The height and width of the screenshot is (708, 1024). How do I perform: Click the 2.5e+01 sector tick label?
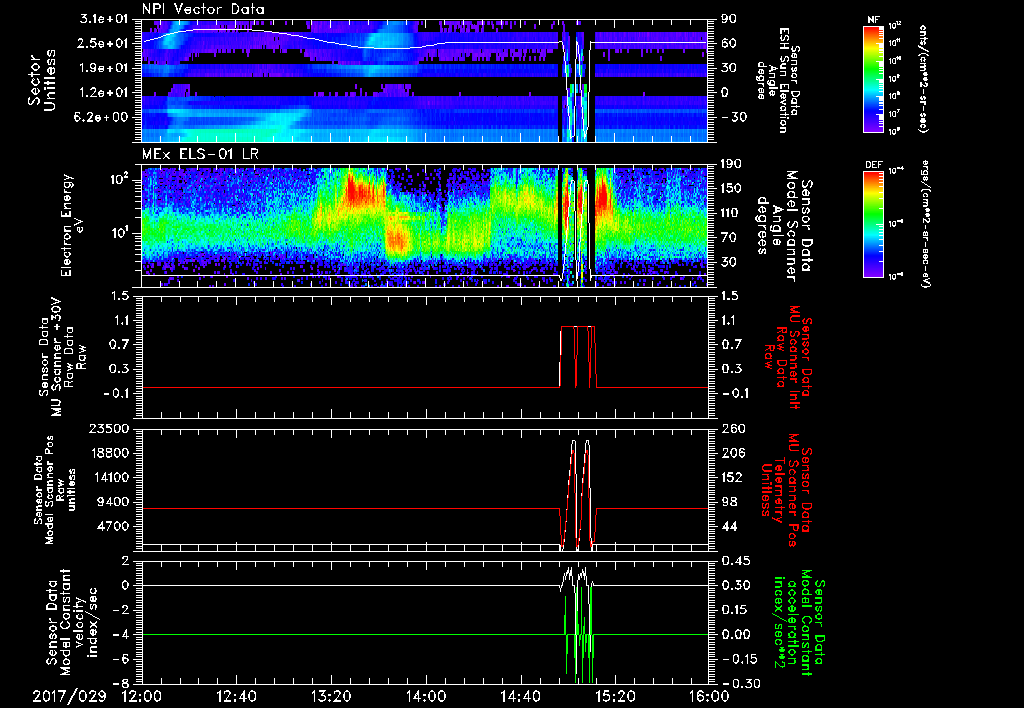104,43
